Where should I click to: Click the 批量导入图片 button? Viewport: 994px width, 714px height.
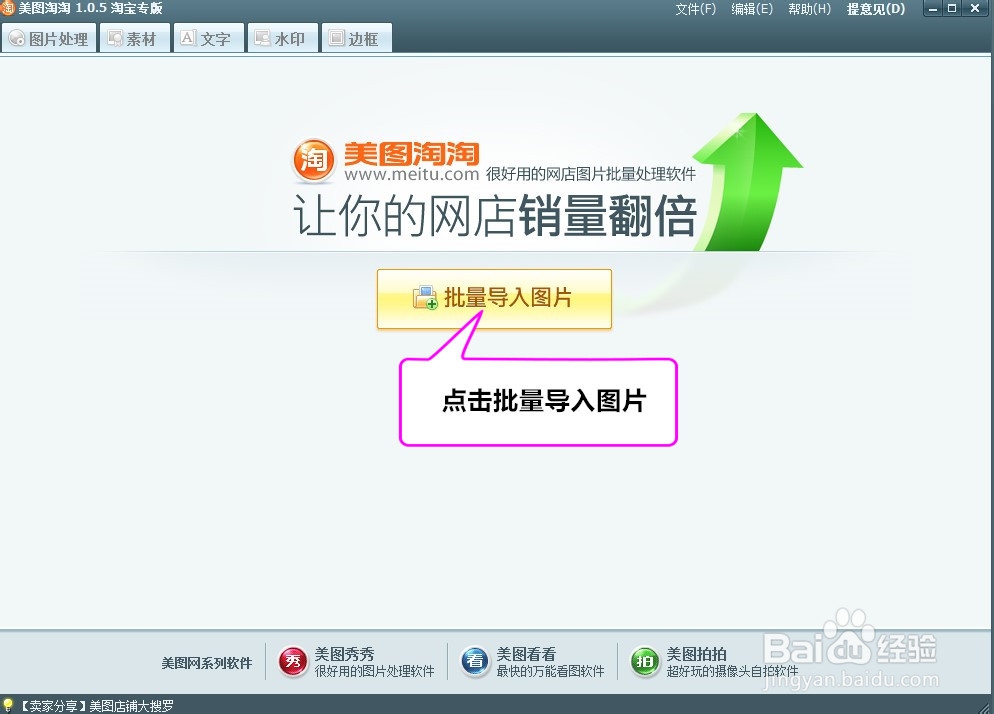[x=494, y=299]
